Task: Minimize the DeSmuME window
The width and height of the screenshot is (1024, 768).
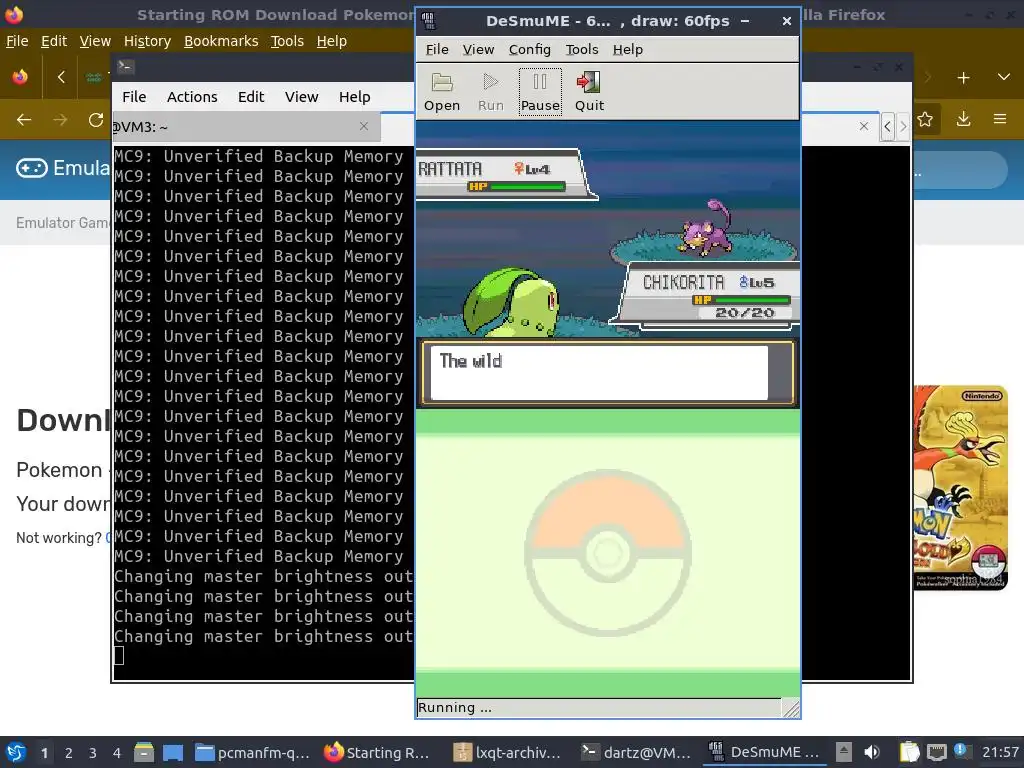Action: [x=744, y=21]
